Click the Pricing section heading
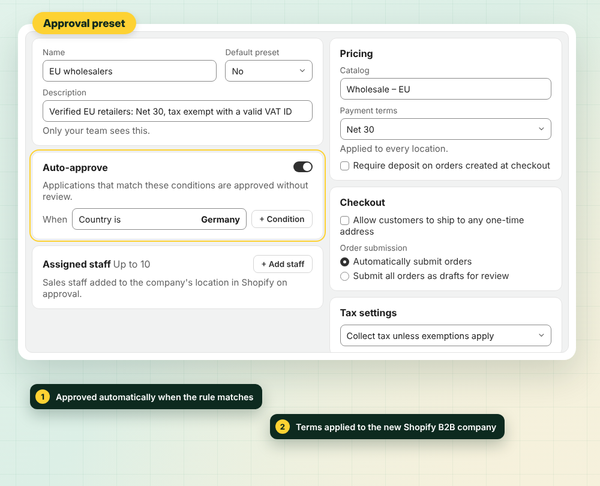 [x=356, y=54]
